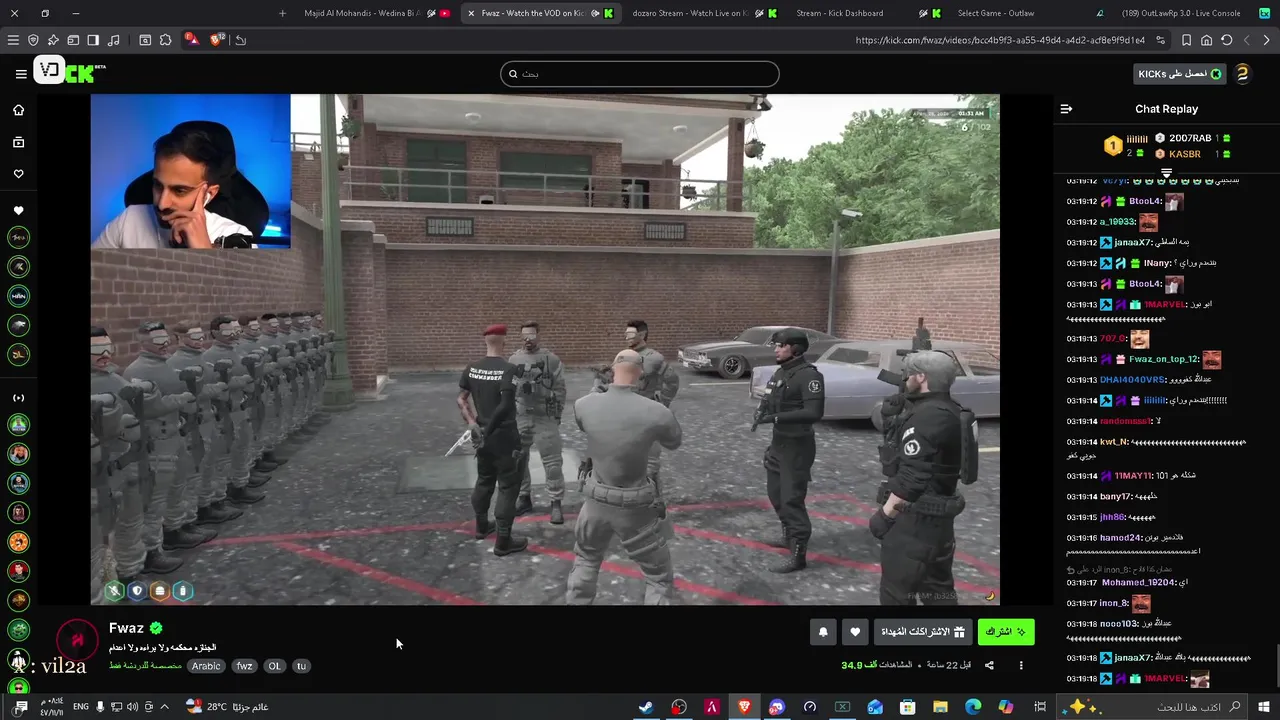Open the three-dot options under video
The height and width of the screenshot is (720, 1280).
coord(1021,665)
